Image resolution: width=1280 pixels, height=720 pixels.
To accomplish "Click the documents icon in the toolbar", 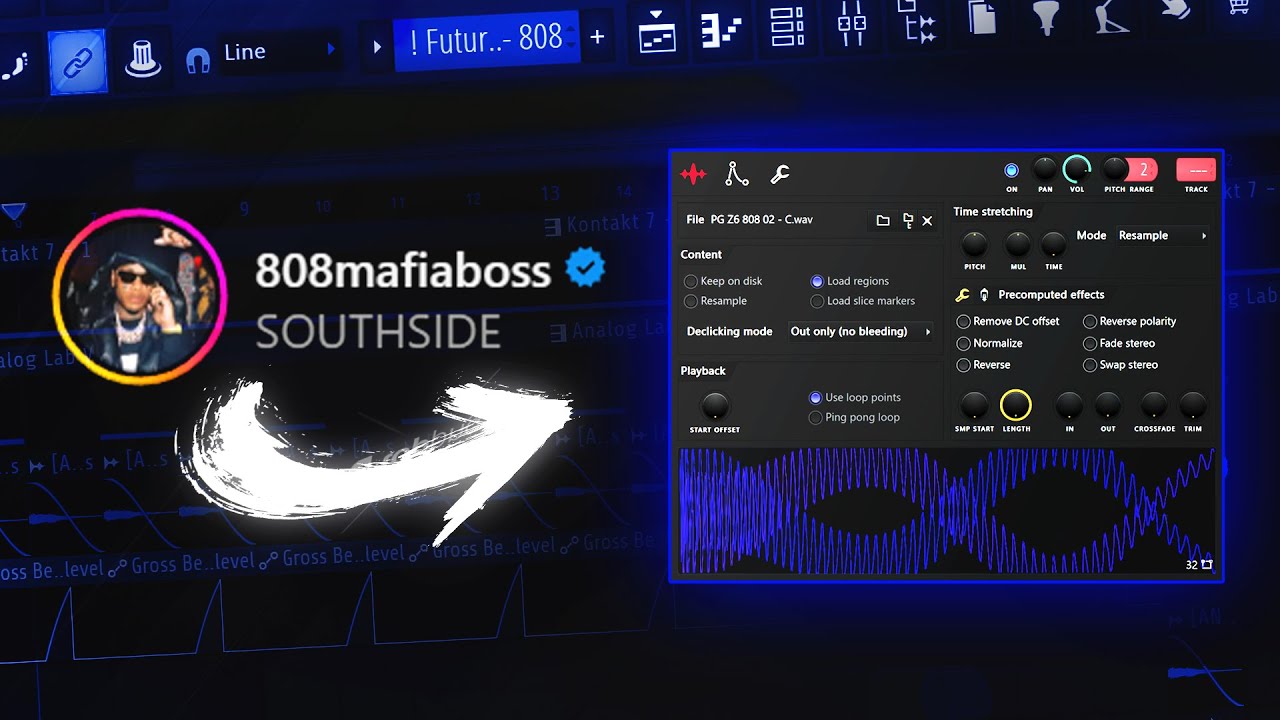I will 982,17.
